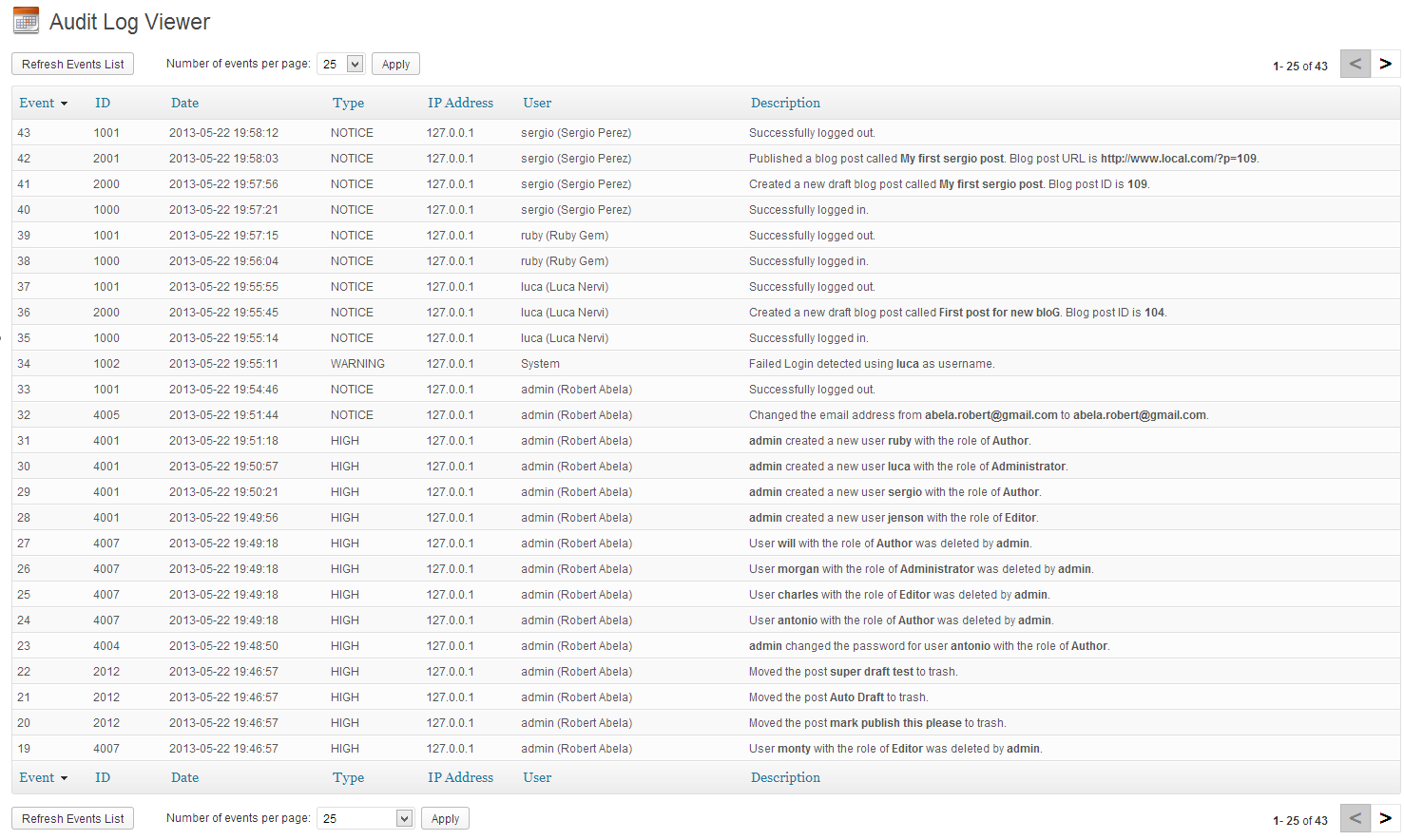
Task: Click the bottom Apply button
Action: (x=445, y=818)
